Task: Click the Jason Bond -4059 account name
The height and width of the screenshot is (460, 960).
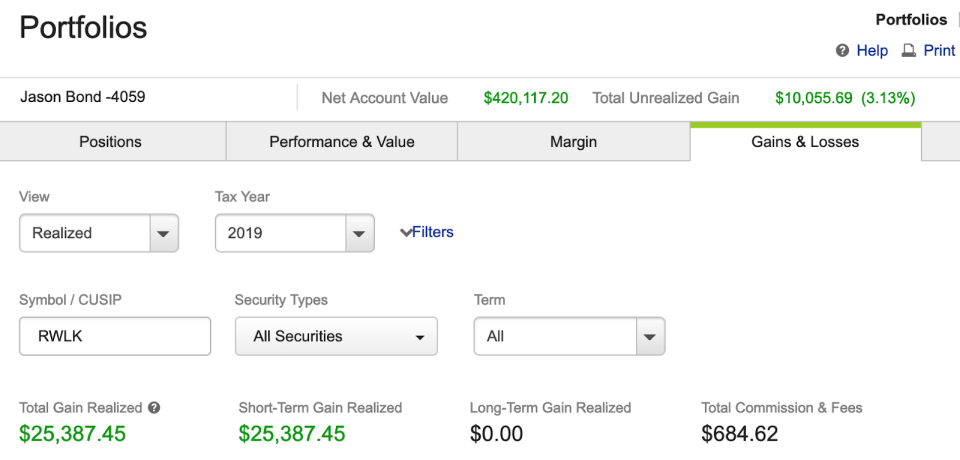Action: pyautogui.click(x=83, y=98)
